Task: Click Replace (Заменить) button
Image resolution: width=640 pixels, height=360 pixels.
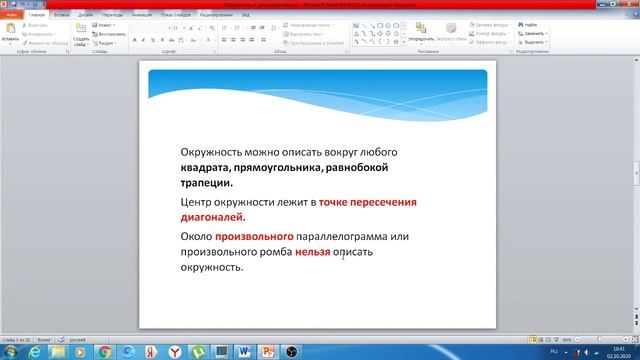Action: pos(533,33)
